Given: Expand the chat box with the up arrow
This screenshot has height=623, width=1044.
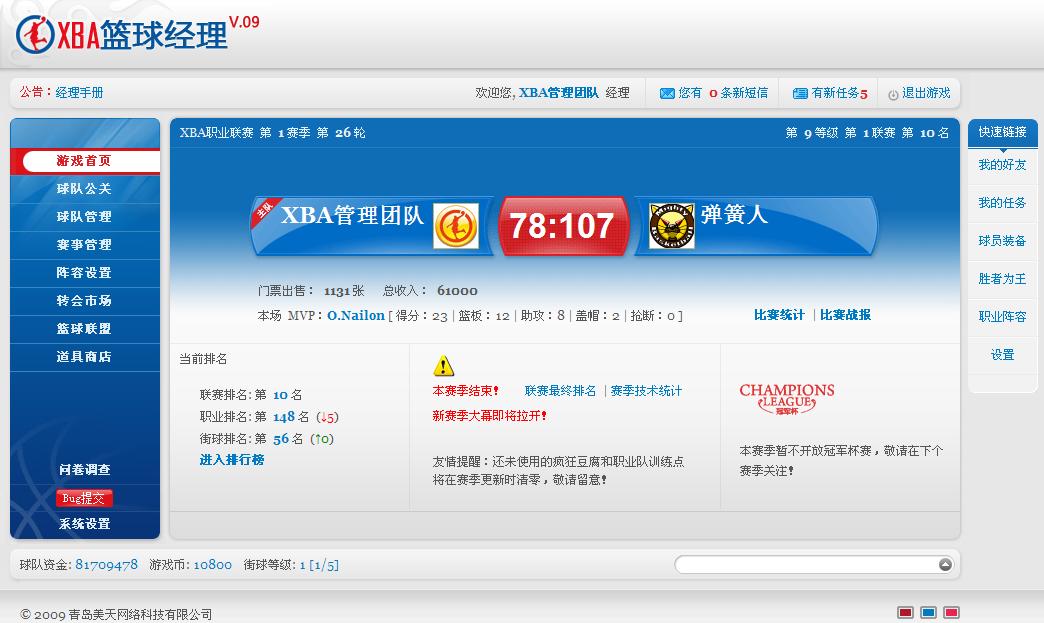Looking at the screenshot, I should tap(945, 565).
